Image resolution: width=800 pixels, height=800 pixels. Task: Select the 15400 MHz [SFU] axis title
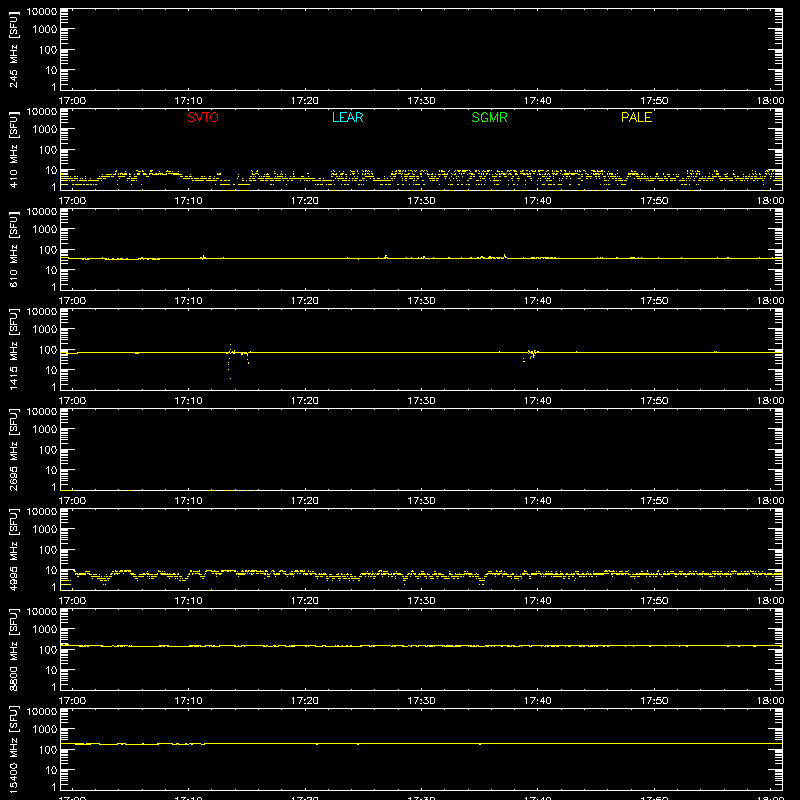(x=14, y=749)
